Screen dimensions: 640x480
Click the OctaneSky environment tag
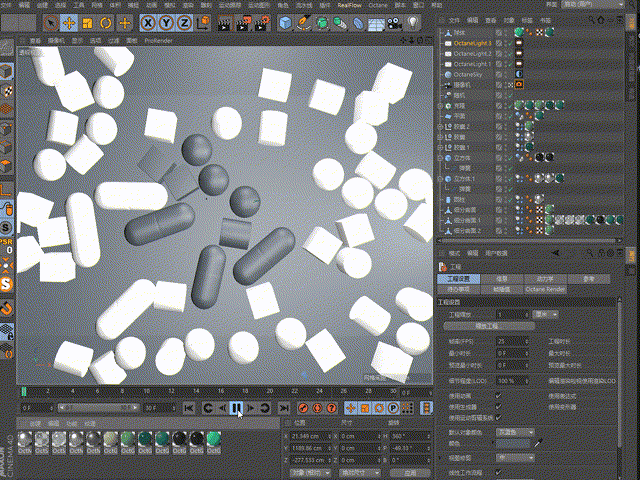coord(519,74)
